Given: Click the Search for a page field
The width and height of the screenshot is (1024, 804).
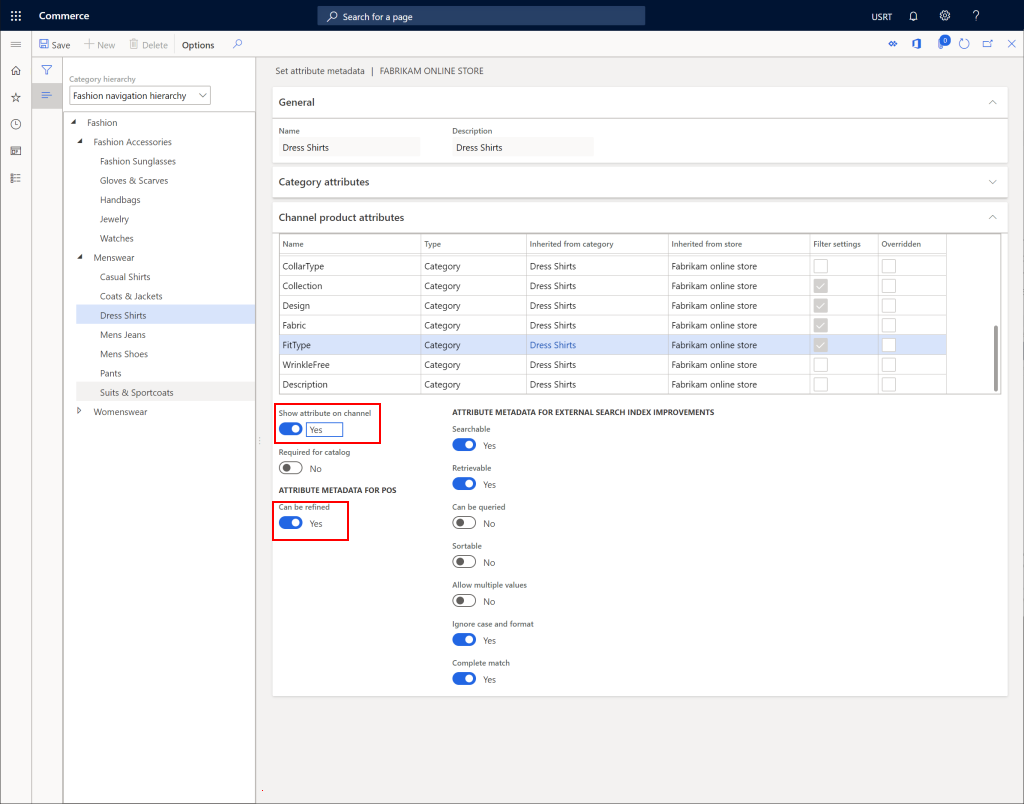Looking at the screenshot, I should (x=481, y=16).
